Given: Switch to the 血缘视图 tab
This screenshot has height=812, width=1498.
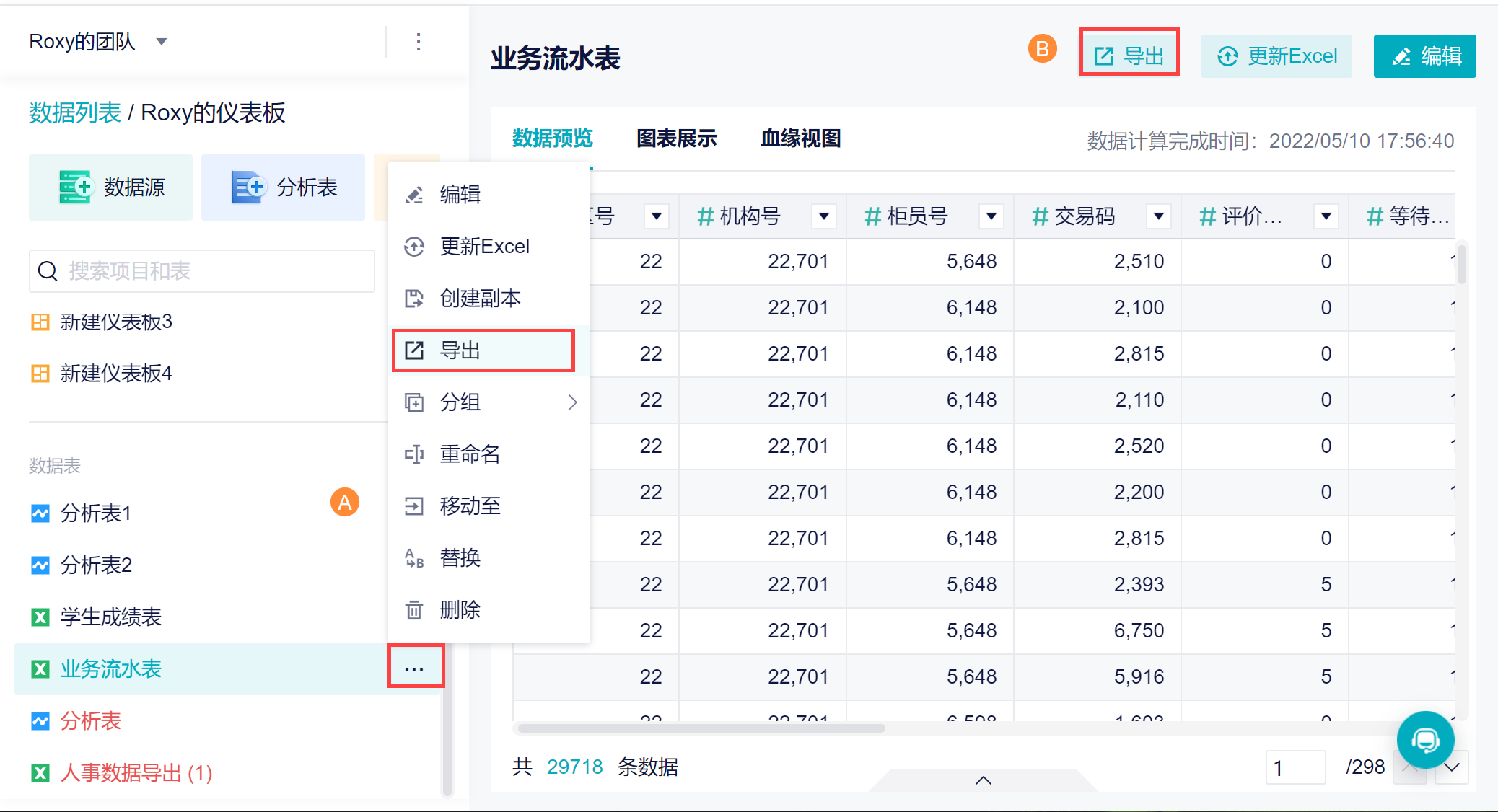Looking at the screenshot, I should point(800,138).
